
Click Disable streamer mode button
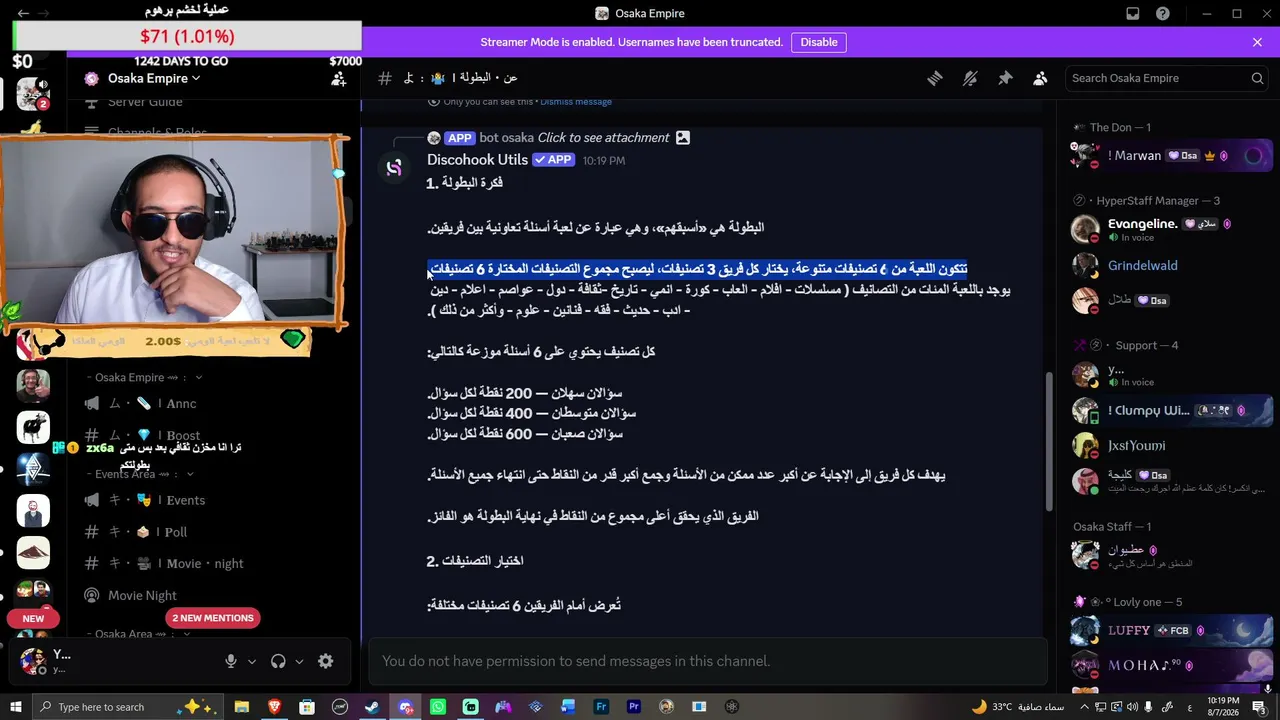(x=819, y=42)
